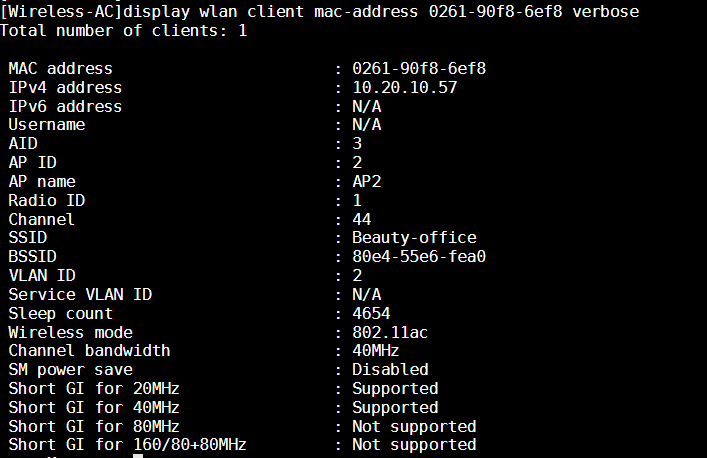Viewport: 707px width, 458px height.
Task: Click the IPv6 address label
Action: click(65, 106)
